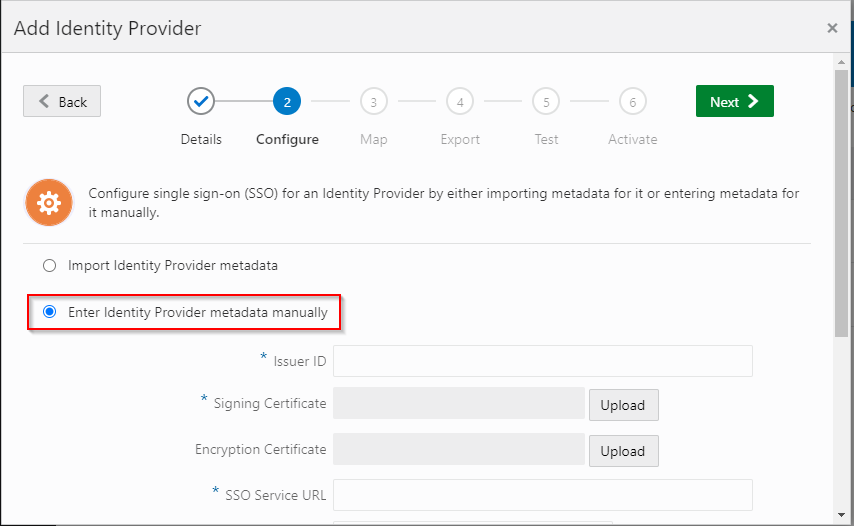Focus the Issuer ID text field

pos(542,361)
